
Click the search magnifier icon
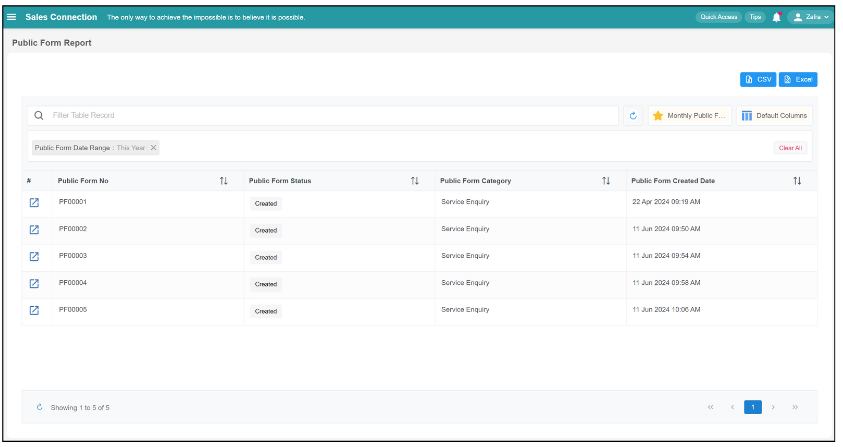point(39,116)
